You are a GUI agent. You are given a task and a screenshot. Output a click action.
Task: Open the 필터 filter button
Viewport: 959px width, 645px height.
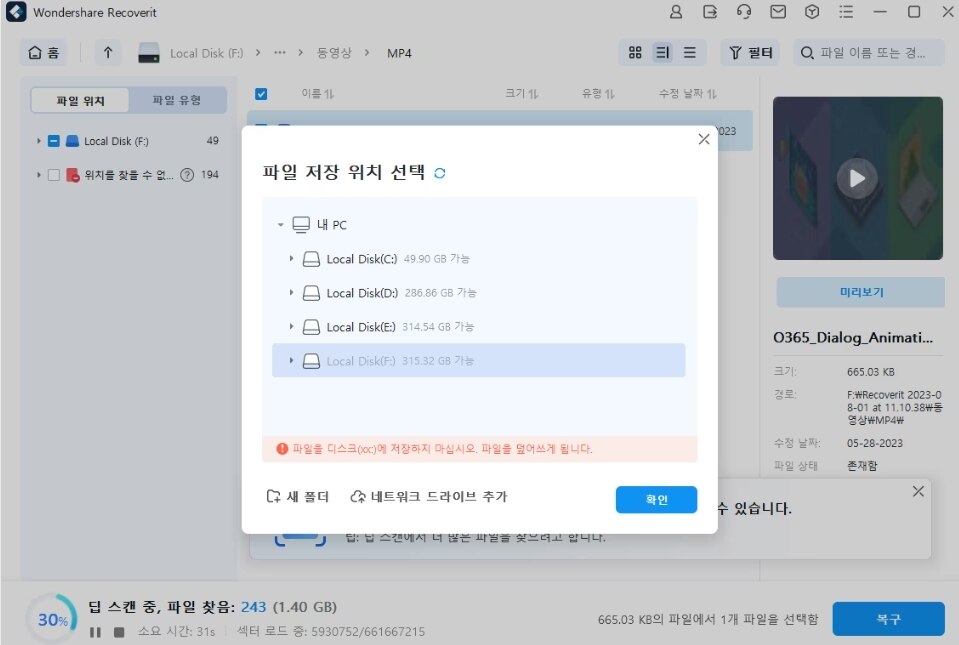[750, 53]
